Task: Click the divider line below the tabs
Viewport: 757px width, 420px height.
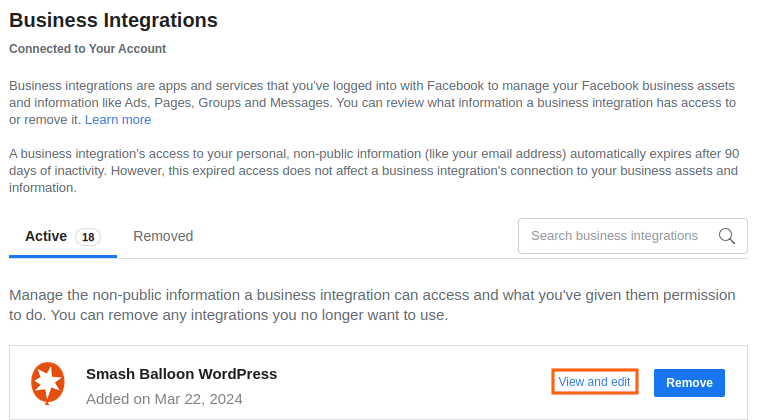Action: tap(430, 258)
